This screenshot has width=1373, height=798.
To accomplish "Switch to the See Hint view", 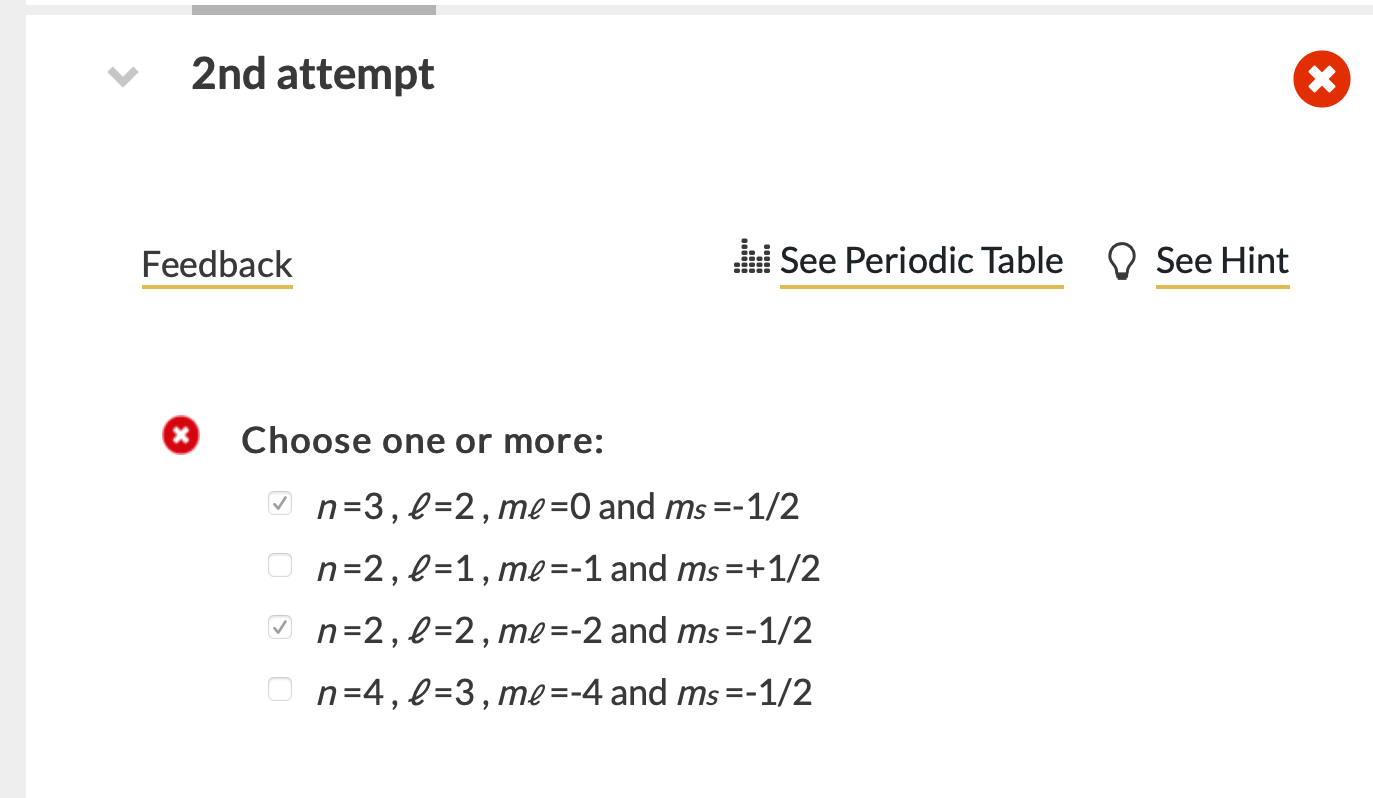I will coord(1222,260).
